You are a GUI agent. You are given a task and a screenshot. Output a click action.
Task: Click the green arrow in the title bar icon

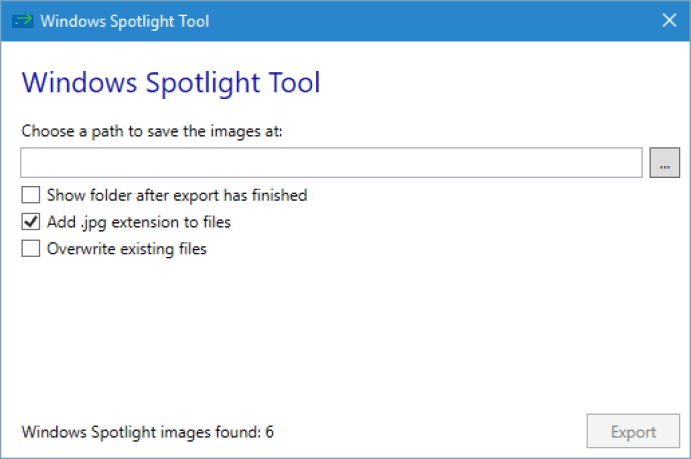[x=24, y=18]
